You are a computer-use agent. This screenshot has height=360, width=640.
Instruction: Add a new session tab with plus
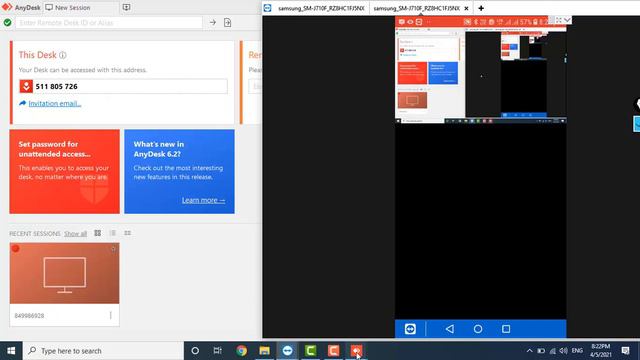click(481, 8)
